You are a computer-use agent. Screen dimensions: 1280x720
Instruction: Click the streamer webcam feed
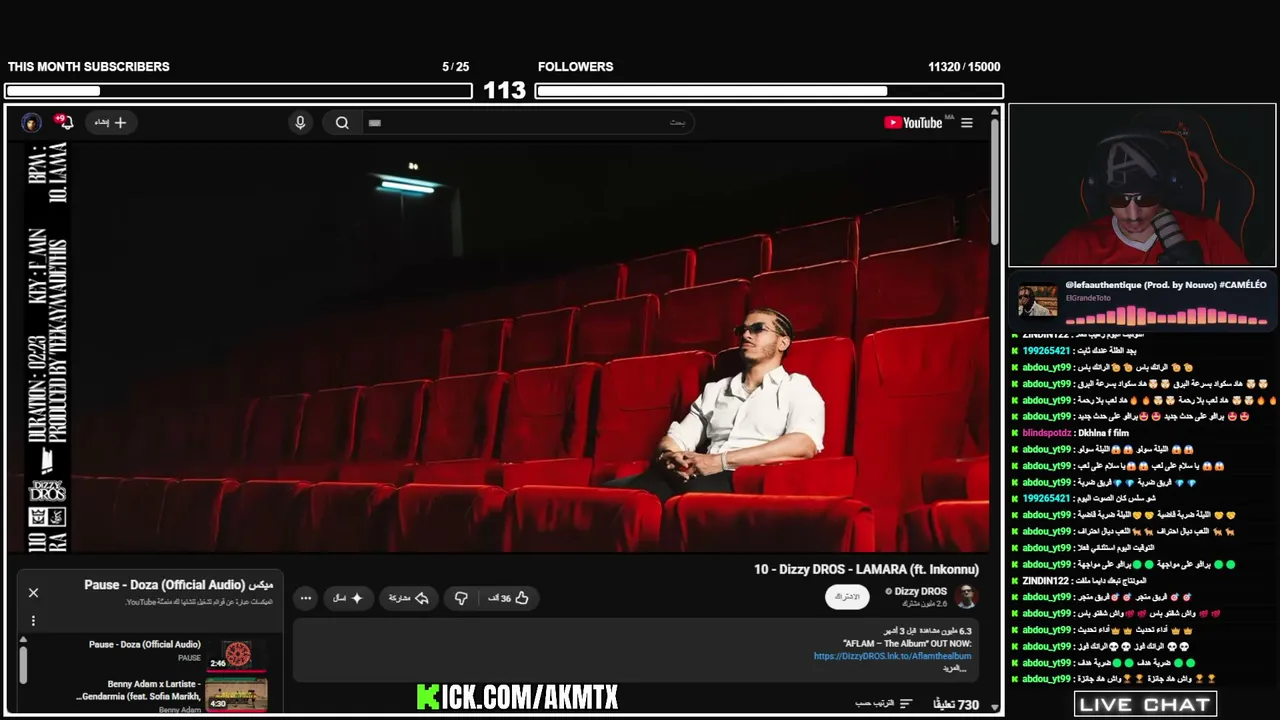pyautogui.click(x=1142, y=185)
